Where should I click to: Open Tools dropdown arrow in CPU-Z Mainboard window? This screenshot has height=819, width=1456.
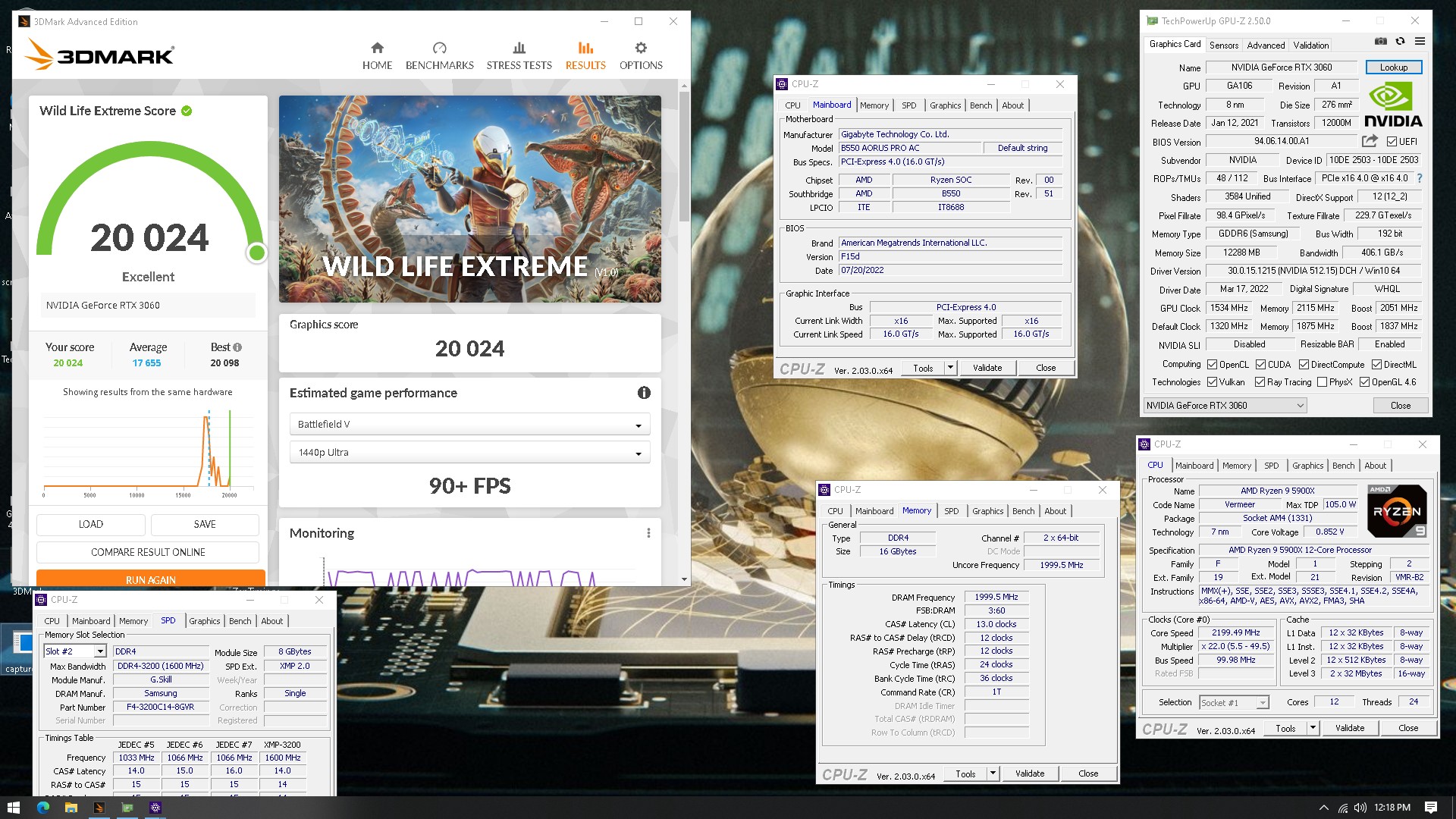click(x=949, y=368)
